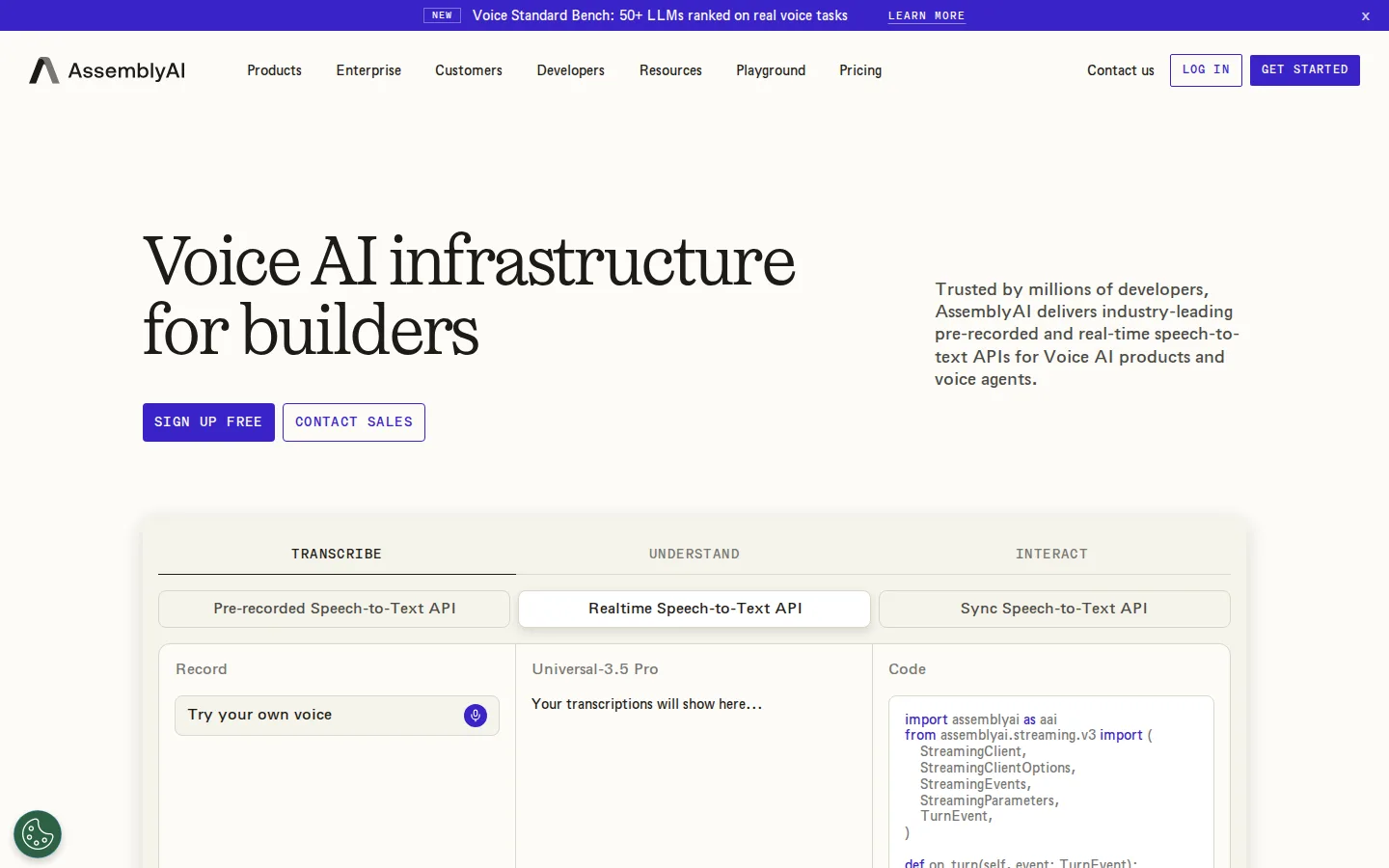Open the Enterprise menu
This screenshot has width=1389, height=868.
[x=368, y=70]
